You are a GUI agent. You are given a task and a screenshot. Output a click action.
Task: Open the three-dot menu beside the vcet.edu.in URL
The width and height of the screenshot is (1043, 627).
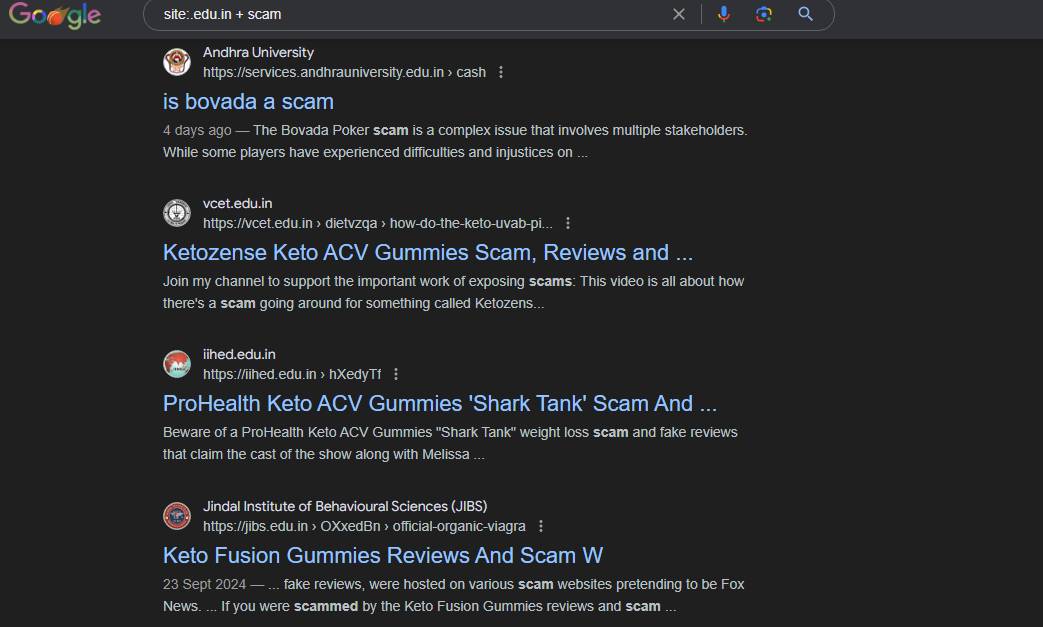click(x=567, y=223)
